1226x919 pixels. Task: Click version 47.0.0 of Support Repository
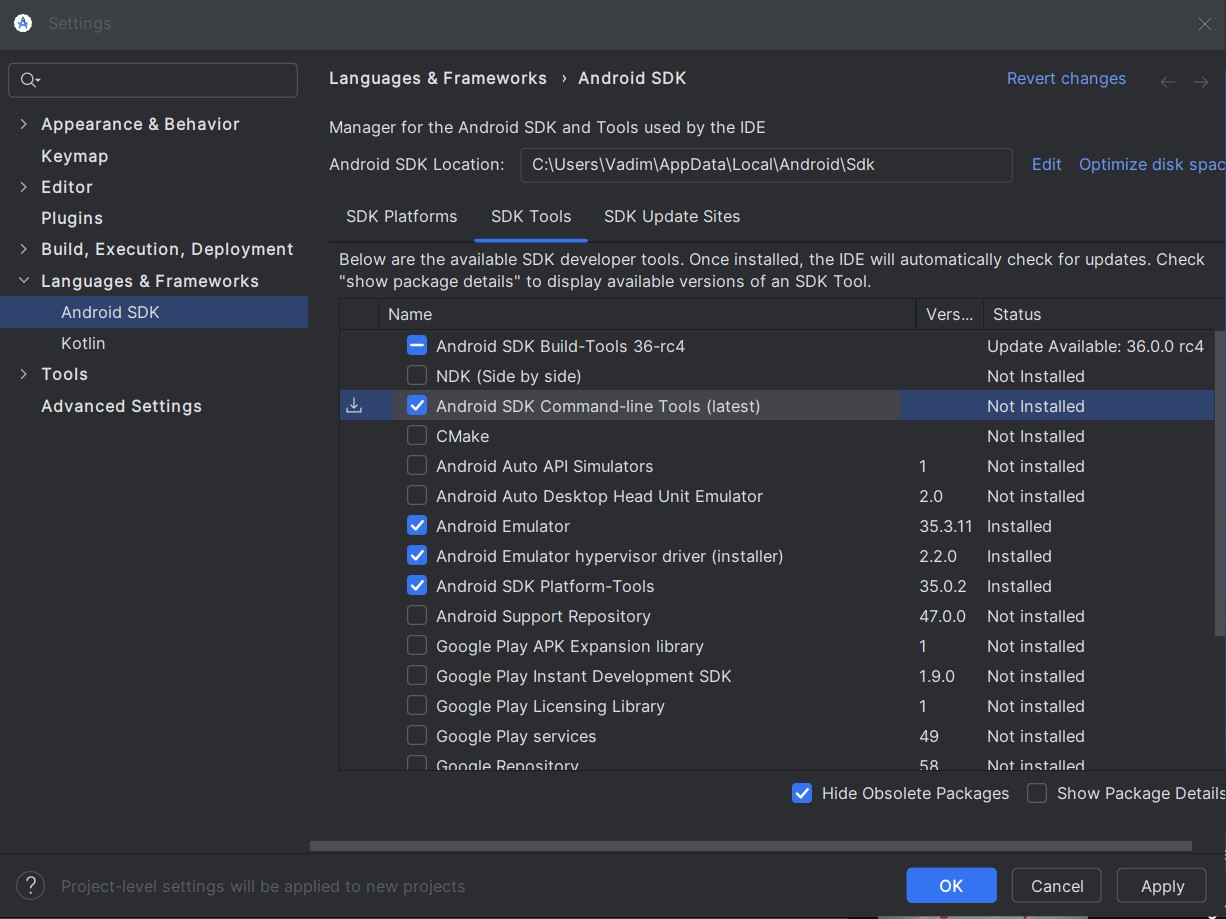(942, 616)
